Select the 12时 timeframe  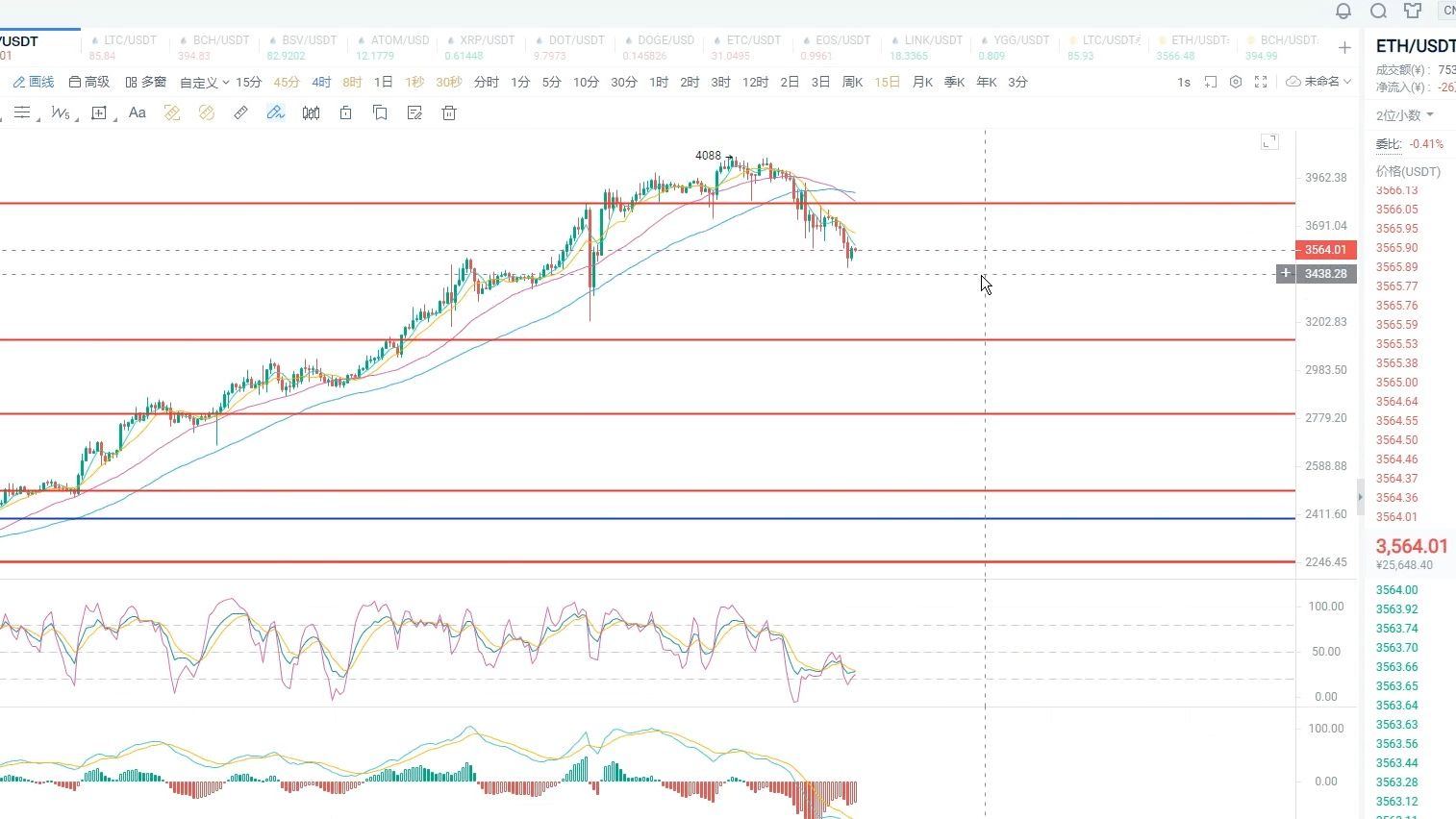tap(755, 83)
